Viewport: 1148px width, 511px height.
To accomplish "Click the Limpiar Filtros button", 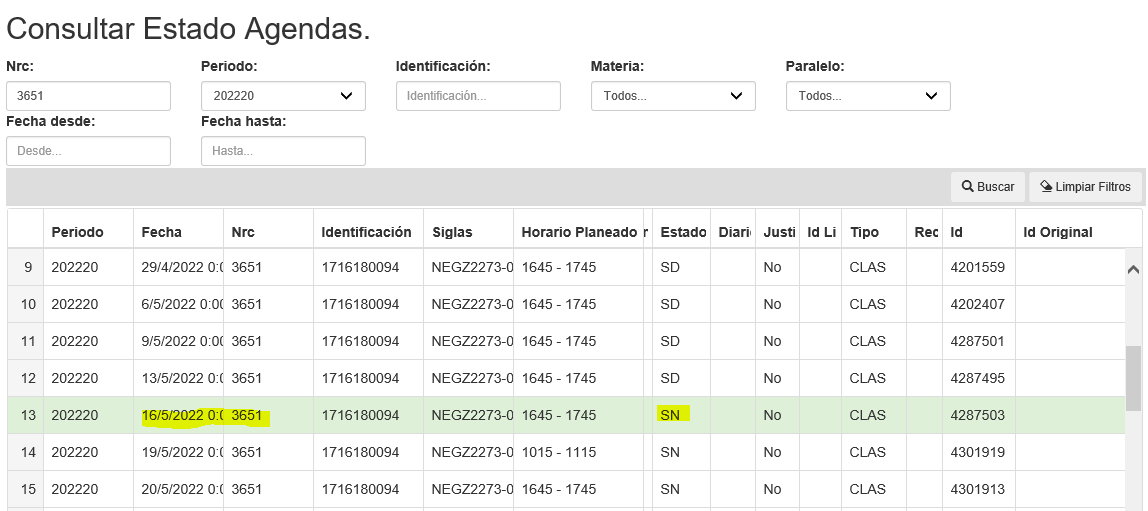I will (x=1085, y=187).
